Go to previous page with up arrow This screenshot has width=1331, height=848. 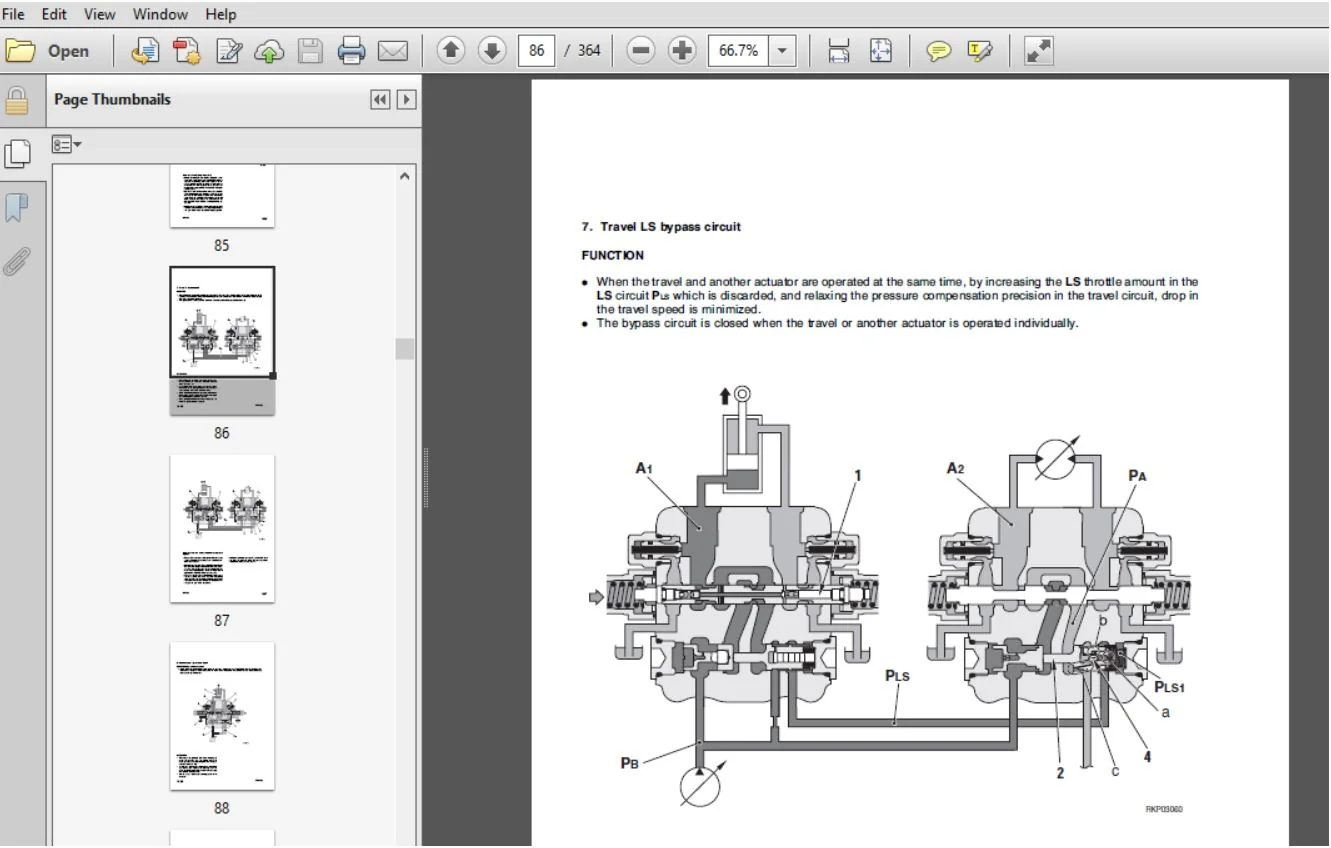point(451,51)
